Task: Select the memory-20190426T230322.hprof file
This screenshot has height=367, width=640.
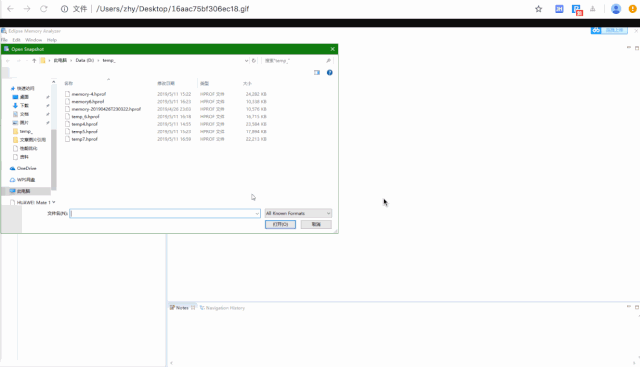Action: pyautogui.click(x=106, y=109)
